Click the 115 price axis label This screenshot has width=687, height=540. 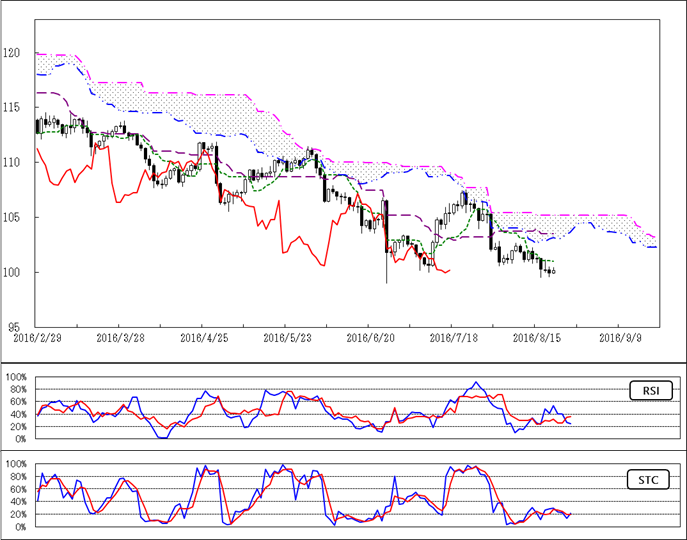click(12, 107)
